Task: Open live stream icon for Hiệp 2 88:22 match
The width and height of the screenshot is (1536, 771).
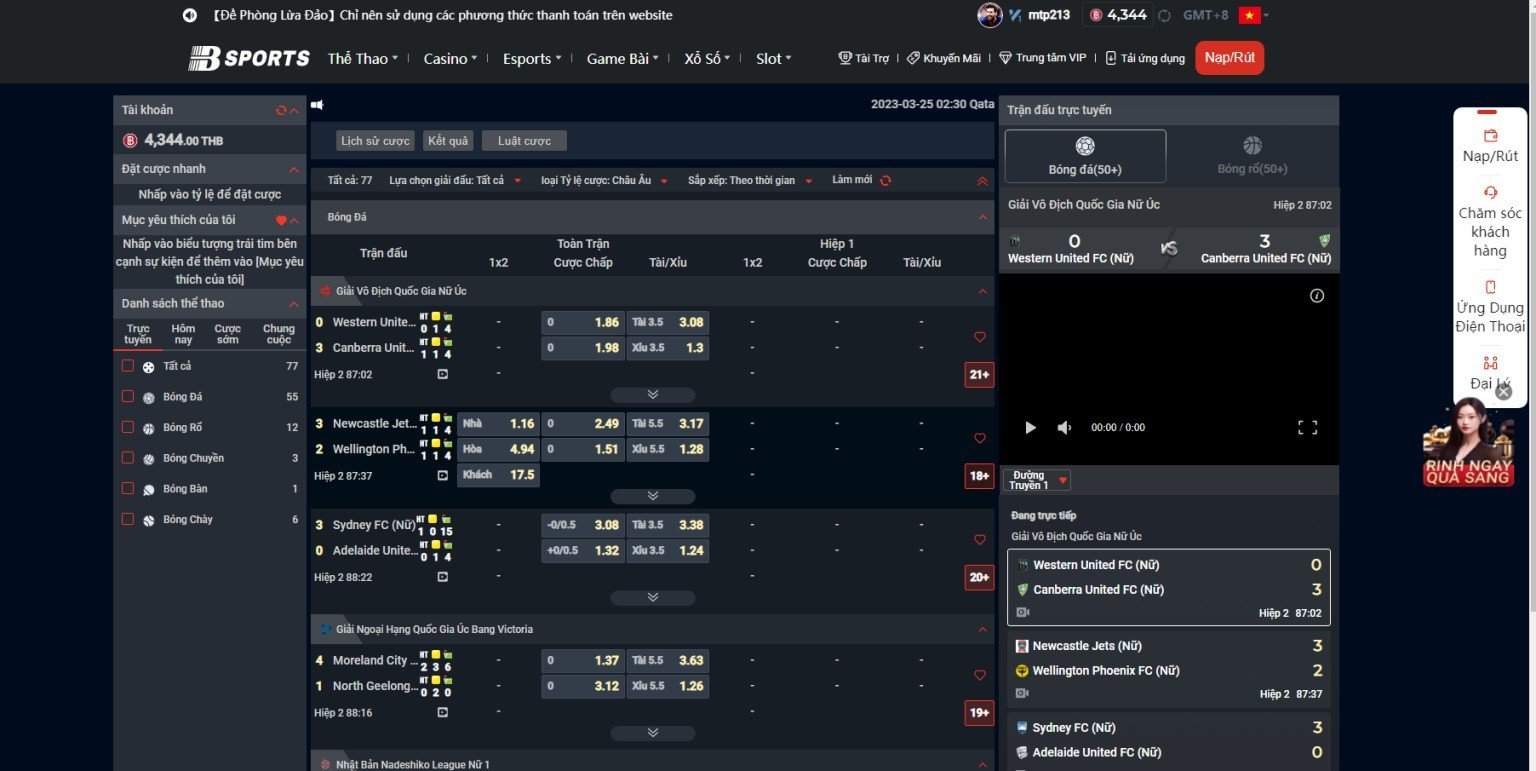Action: 443,577
